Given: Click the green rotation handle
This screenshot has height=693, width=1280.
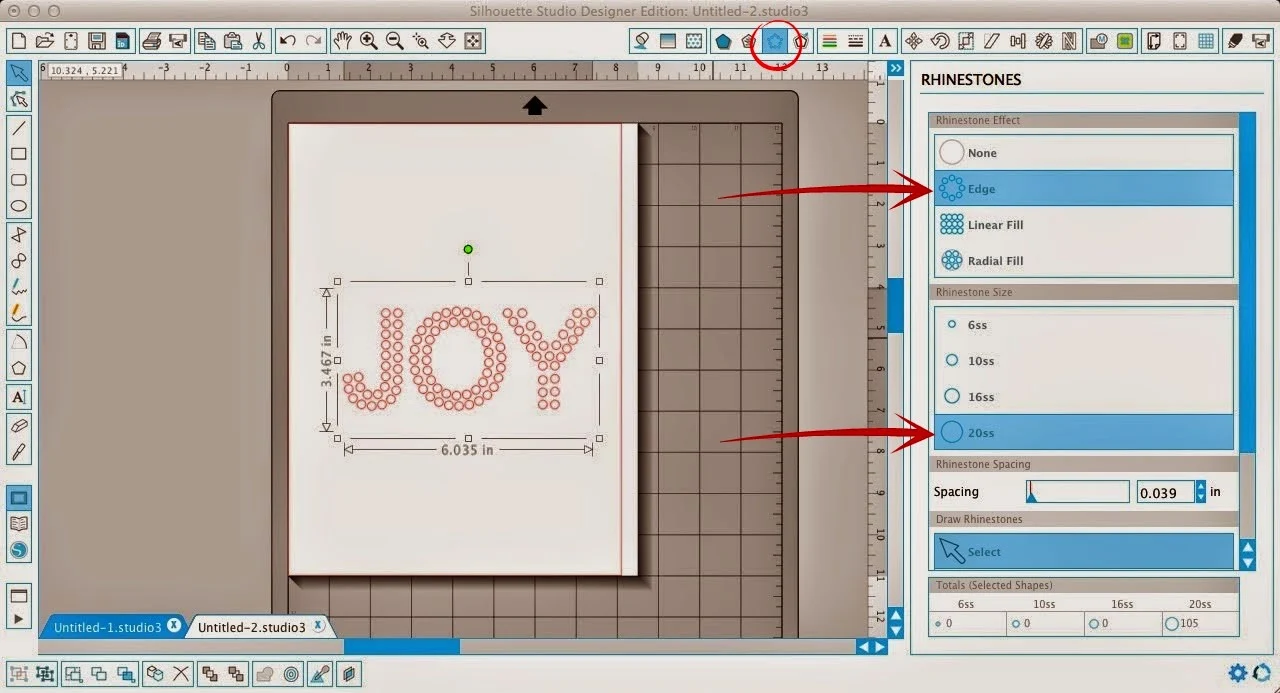Looking at the screenshot, I should (x=468, y=249).
